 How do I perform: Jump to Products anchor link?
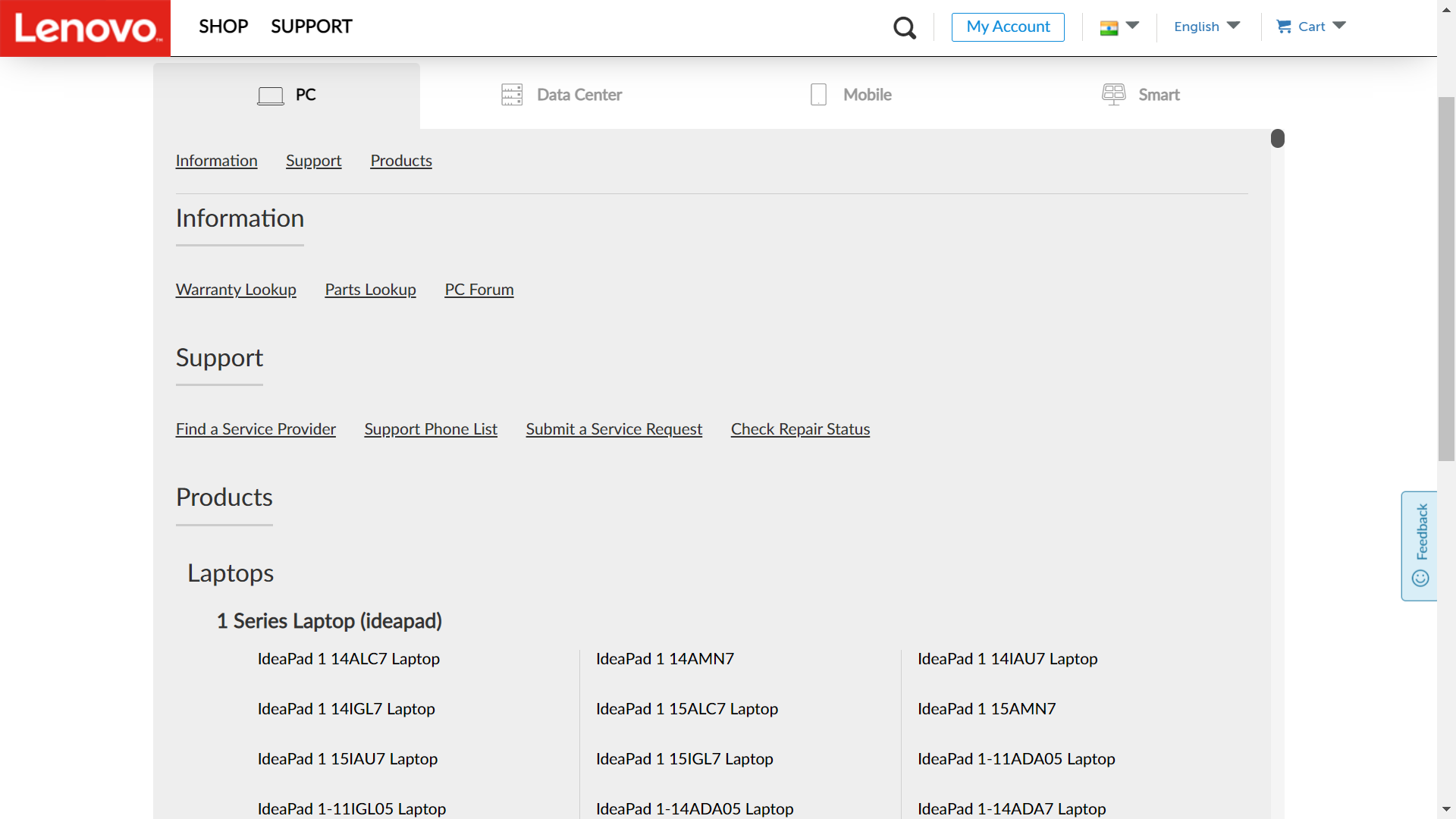click(x=401, y=161)
